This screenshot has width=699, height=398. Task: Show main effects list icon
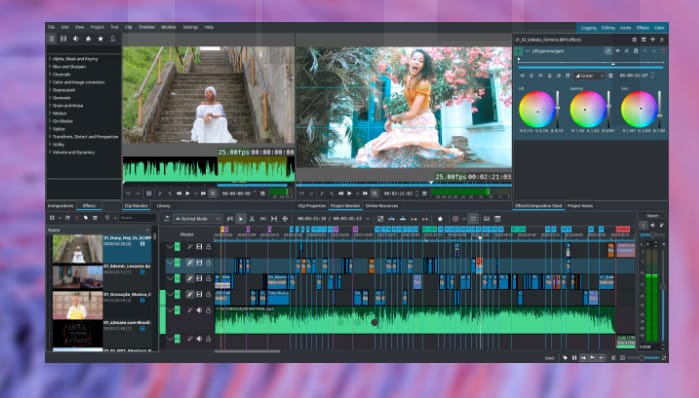pos(52,39)
